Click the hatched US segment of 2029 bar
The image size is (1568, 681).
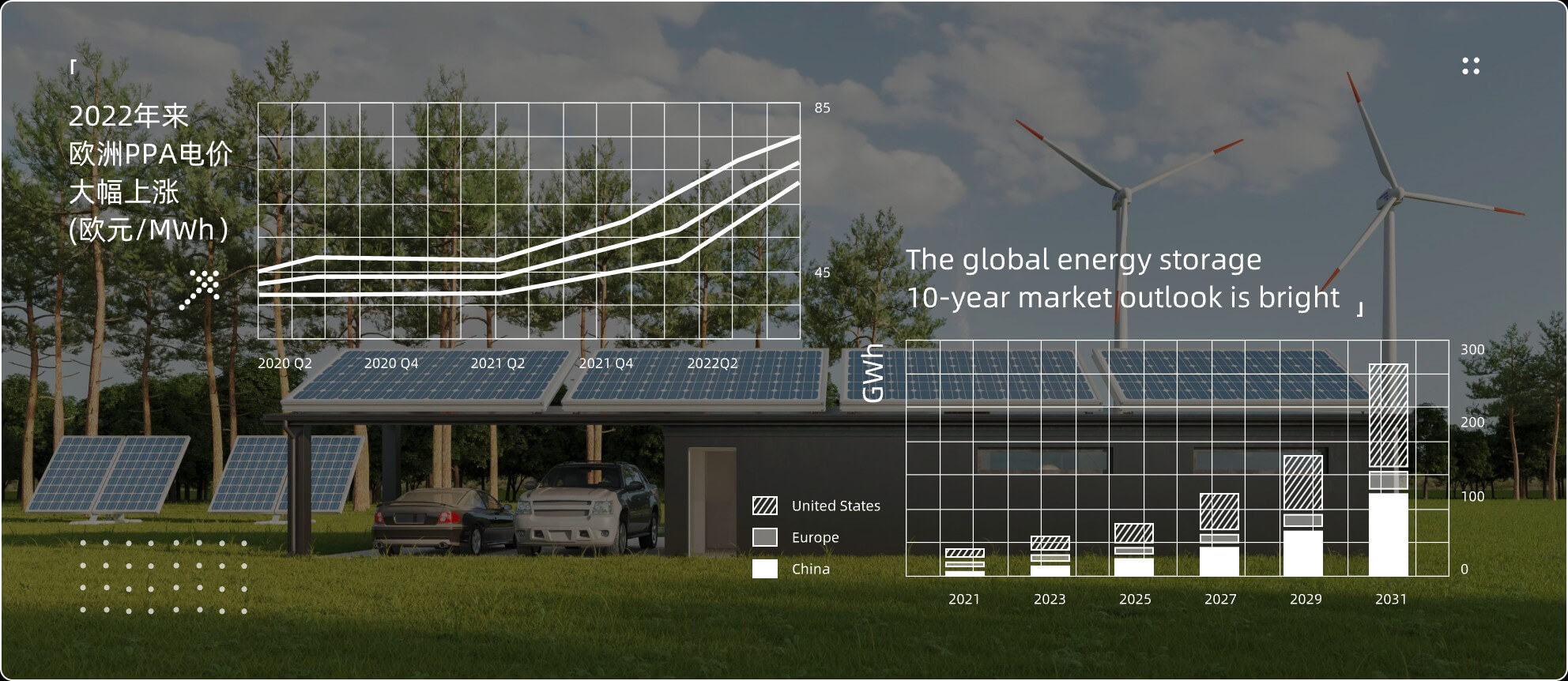(1303, 483)
